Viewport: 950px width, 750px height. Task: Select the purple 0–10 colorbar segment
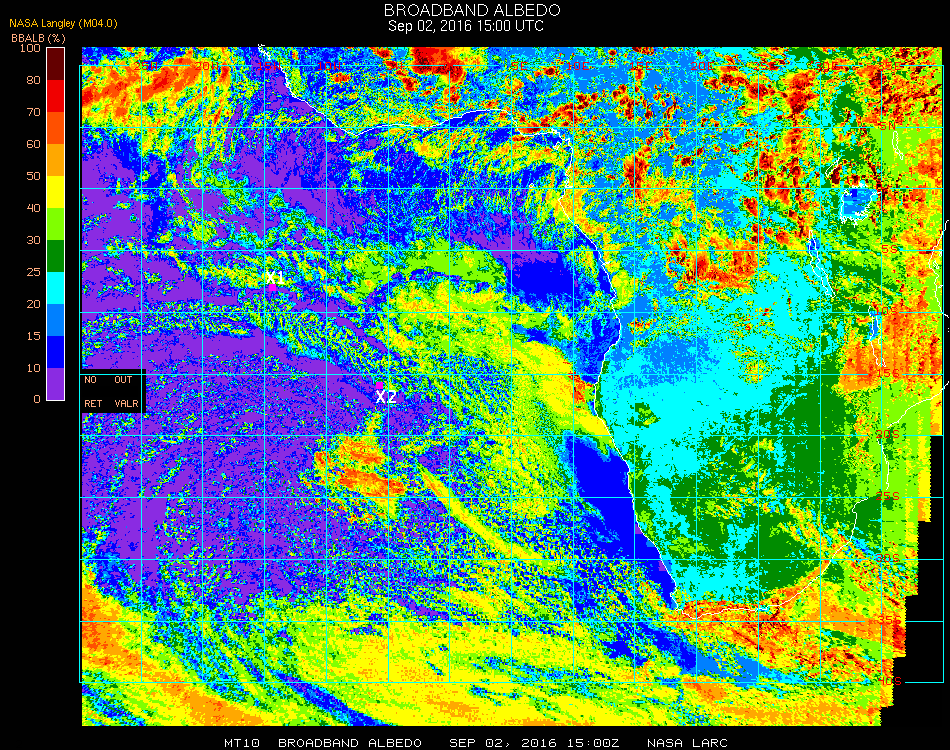pos(56,384)
